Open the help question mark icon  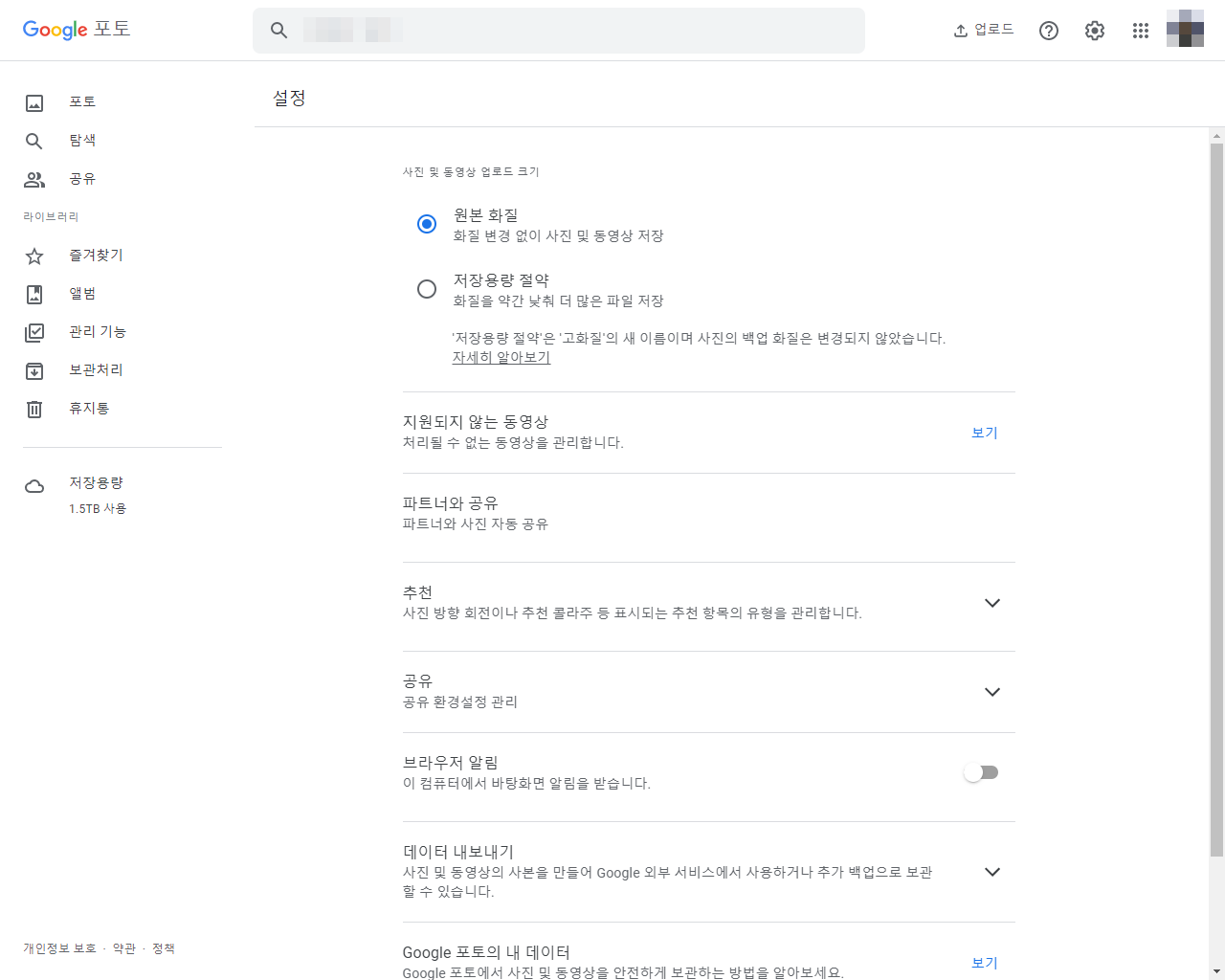coord(1049,31)
